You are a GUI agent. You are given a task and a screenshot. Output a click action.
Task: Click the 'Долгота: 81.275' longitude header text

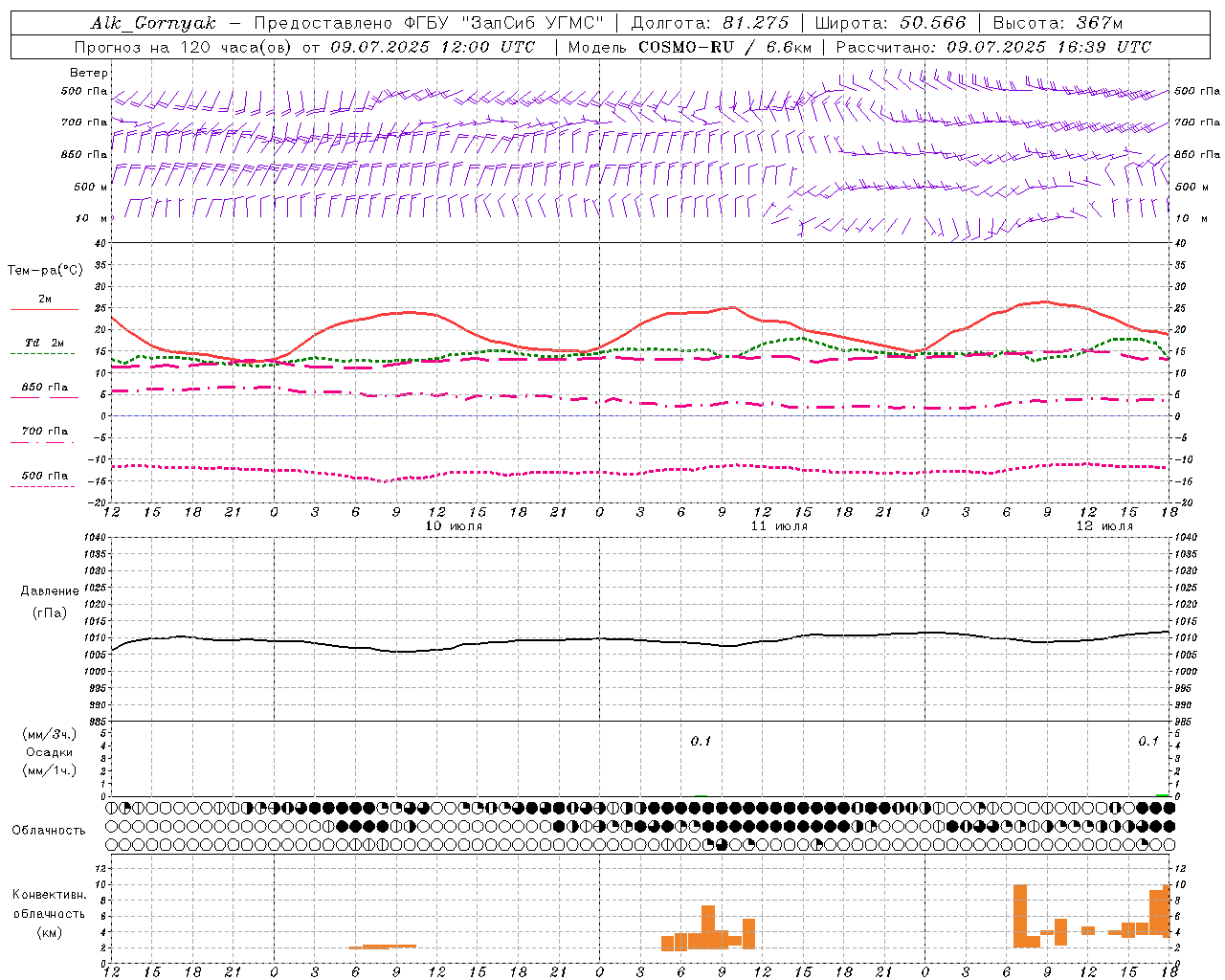coord(710,23)
